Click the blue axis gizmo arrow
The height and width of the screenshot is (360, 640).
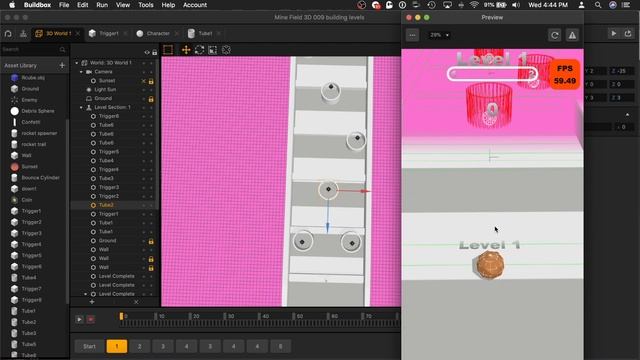[x=327, y=228]
